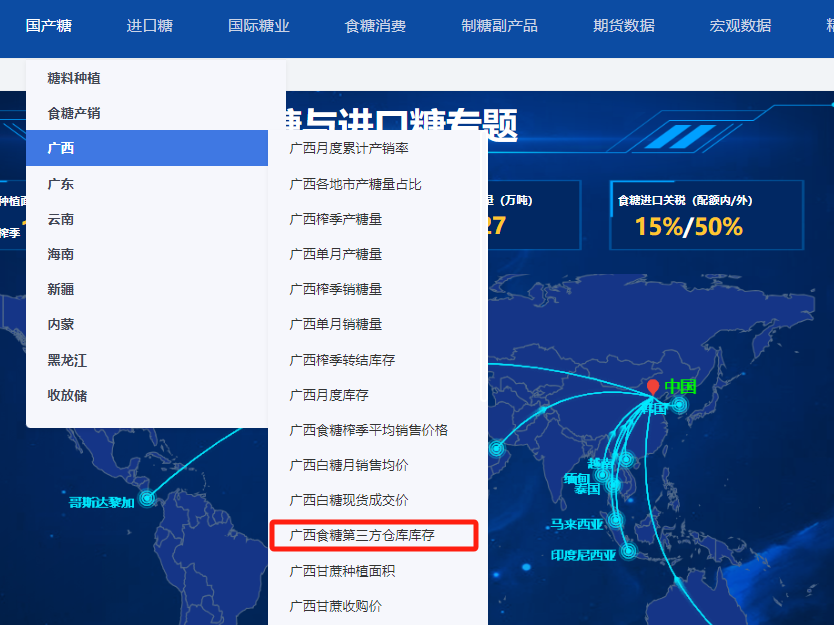Screen dimensions: 834x625
Task: Pick 收放储 in the 国产糖 menu
Action: point(68,395)
